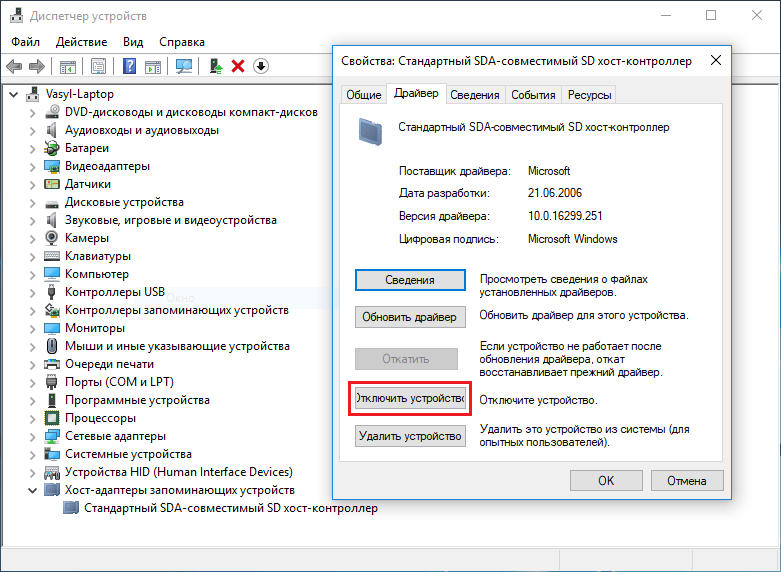The image size is (781, 572).
Task: Expand Системные устройства category
Action: (32, 454)
